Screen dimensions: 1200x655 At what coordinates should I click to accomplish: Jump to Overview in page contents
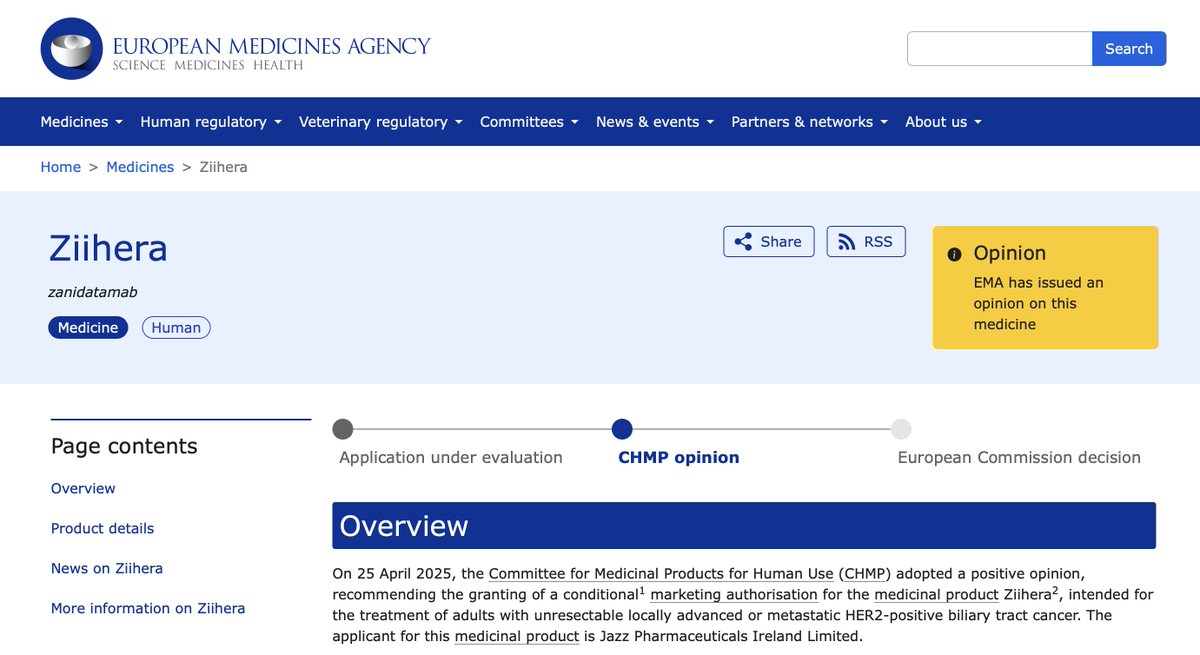(83, 488)
